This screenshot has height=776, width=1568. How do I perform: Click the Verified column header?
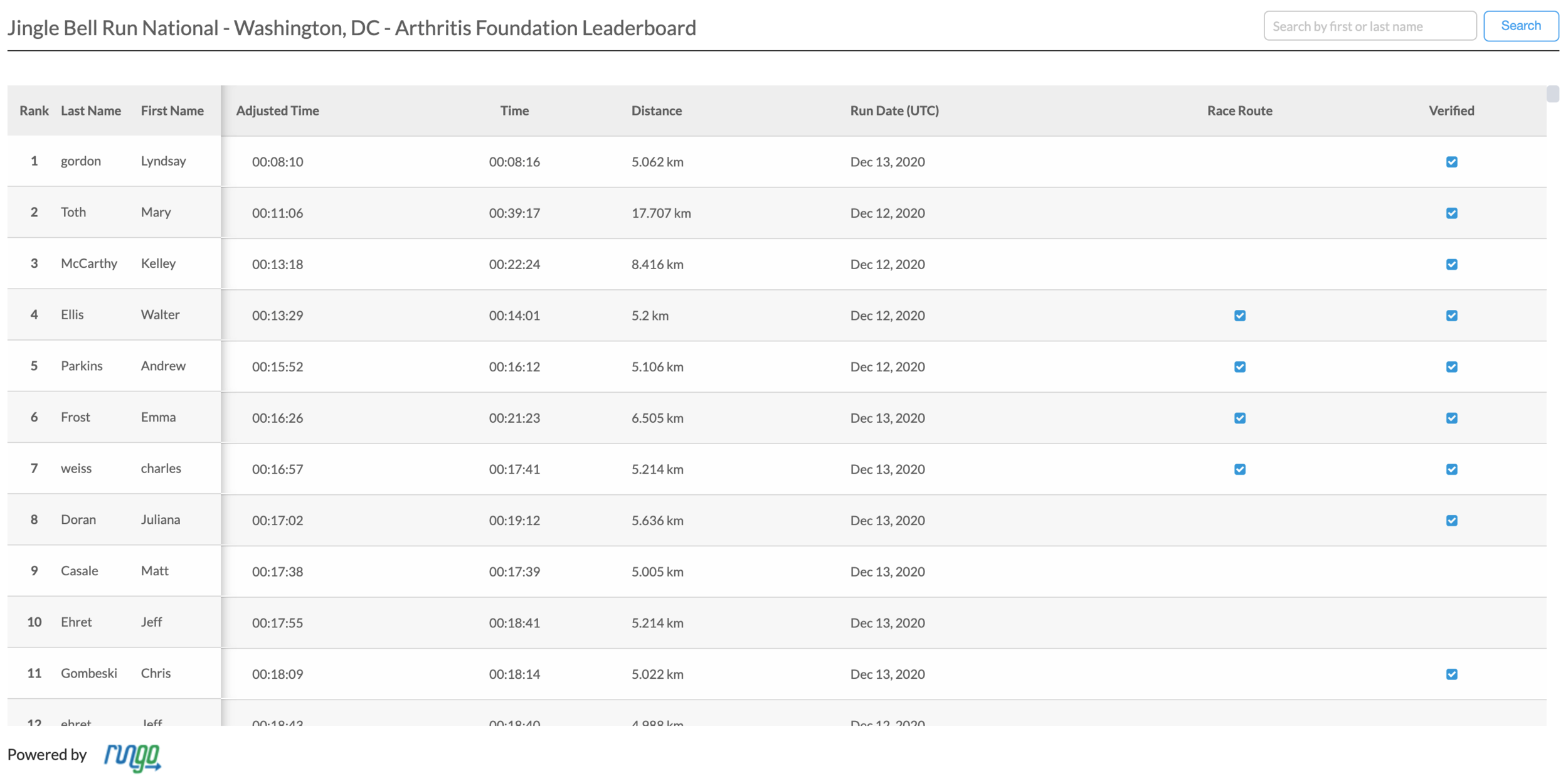pos(1451,111)
